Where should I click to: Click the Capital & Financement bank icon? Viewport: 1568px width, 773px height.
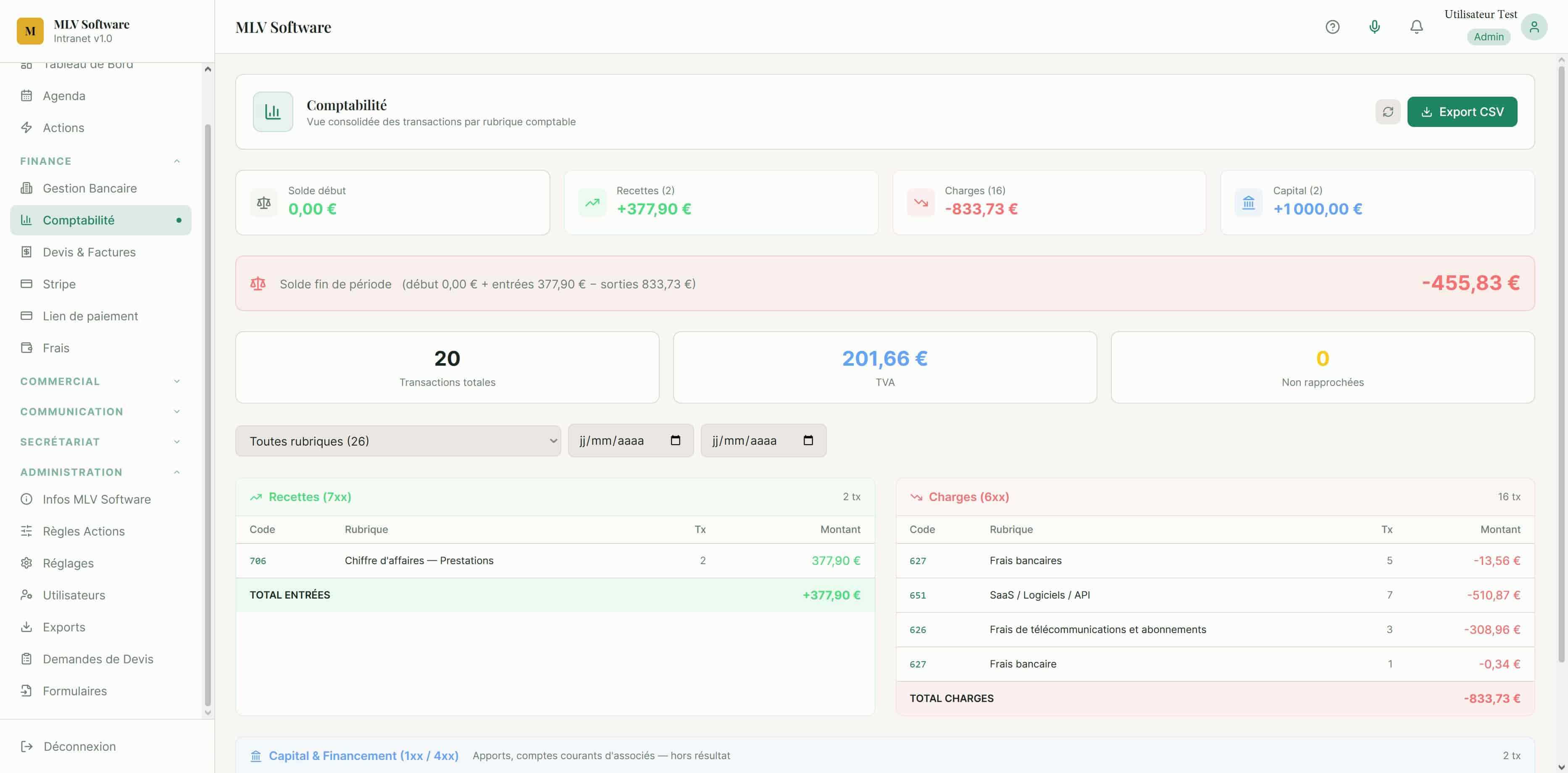tap(255, 756)
